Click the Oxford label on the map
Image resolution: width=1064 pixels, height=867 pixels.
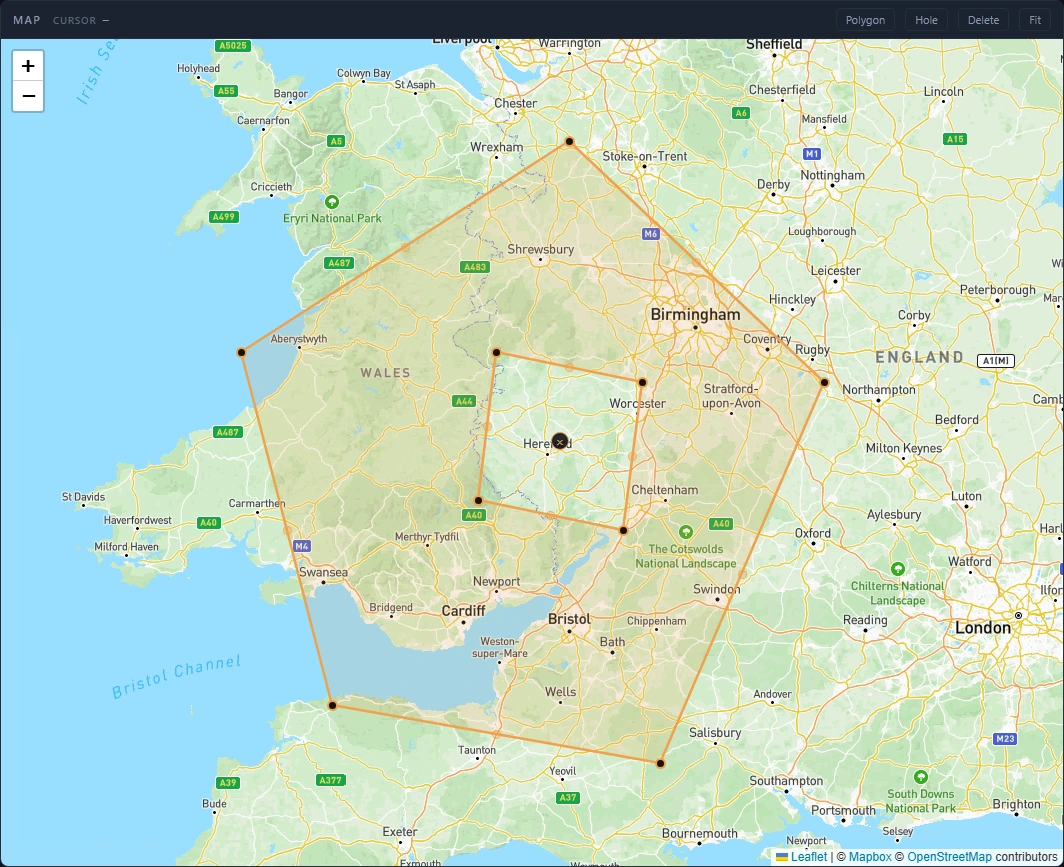pos(813,533)
